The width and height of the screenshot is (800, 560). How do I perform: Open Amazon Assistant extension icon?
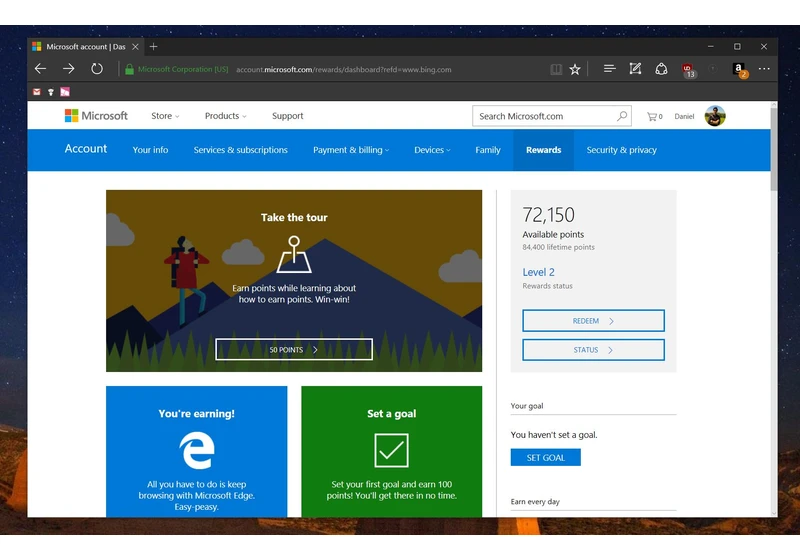point(739,70)
